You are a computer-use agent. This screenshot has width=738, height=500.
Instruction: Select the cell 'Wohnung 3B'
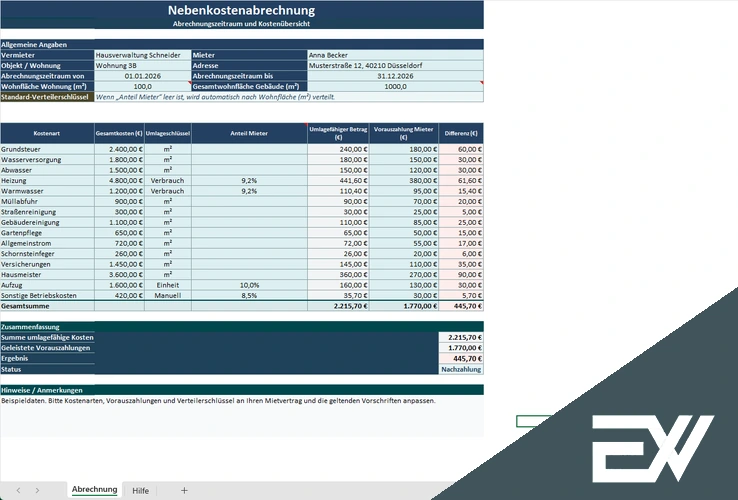point(143,65)
